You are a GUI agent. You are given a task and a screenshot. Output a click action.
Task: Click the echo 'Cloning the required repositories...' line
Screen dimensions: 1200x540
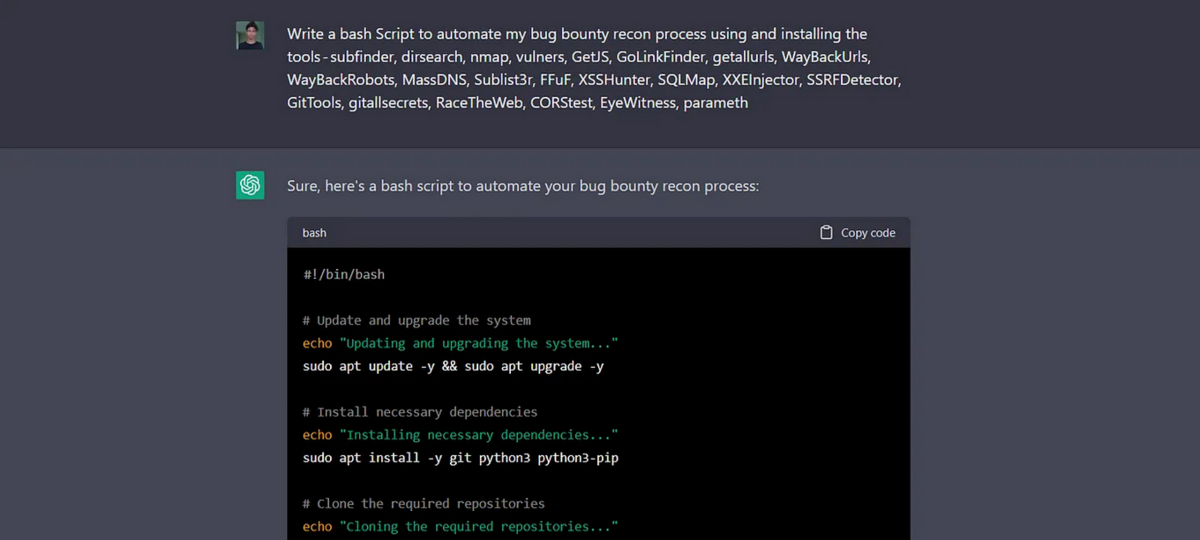click(x=461, y=527)
